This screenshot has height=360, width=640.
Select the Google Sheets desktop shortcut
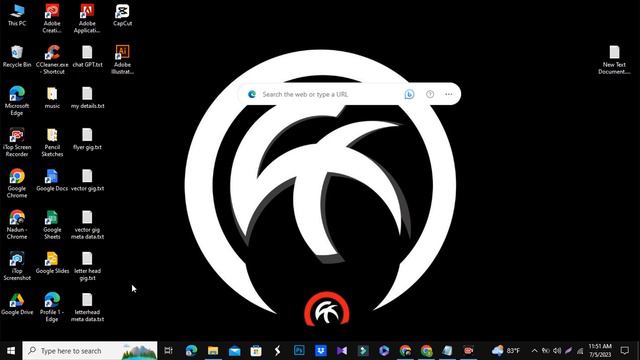[x=52, y=225]
